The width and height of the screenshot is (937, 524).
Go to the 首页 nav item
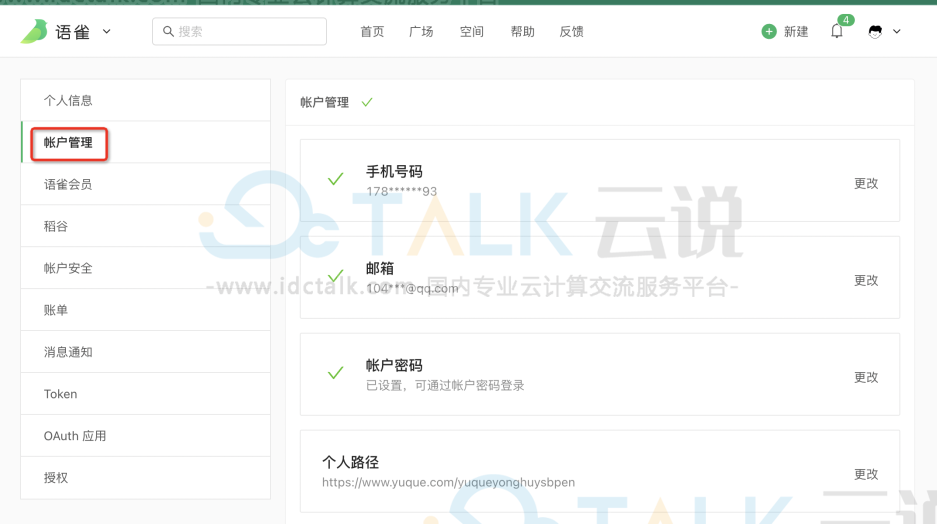[372, 32]
